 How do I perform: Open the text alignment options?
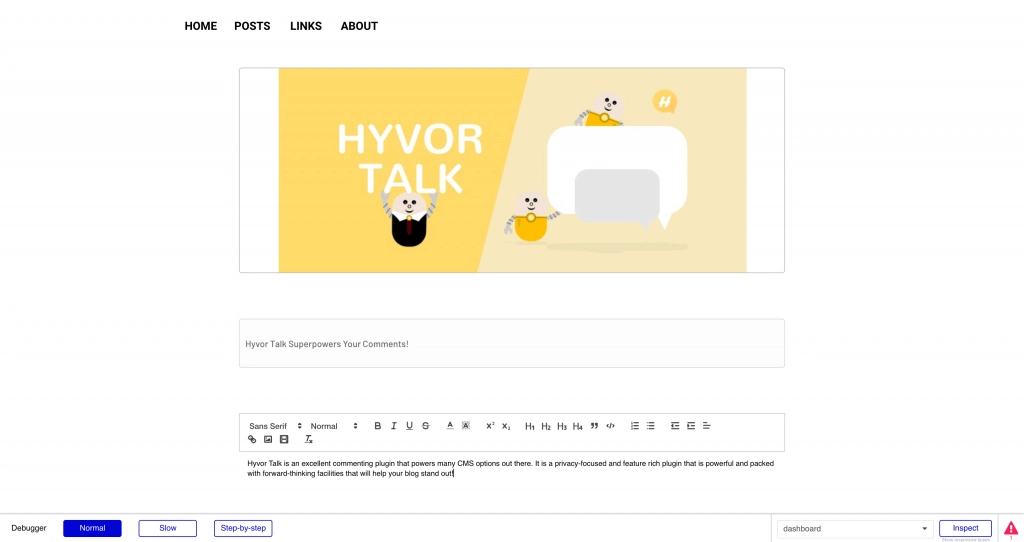point(707,426)
